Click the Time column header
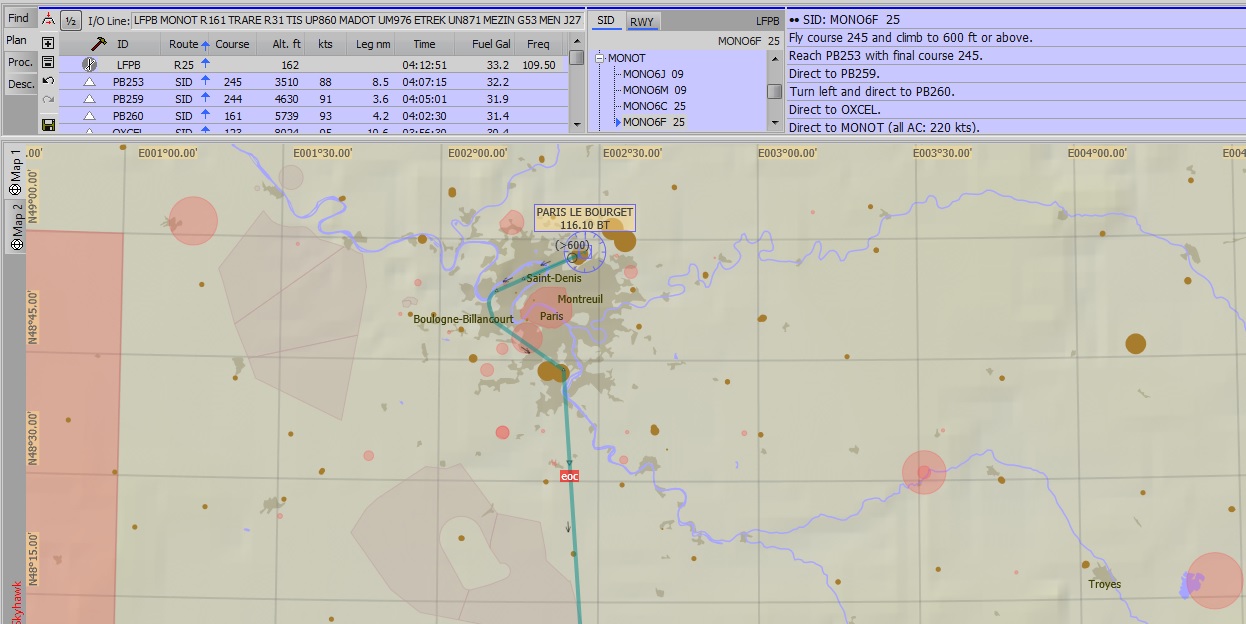Screen dimensions: 1246x624 pyautogui.click(x=424, y=44)
